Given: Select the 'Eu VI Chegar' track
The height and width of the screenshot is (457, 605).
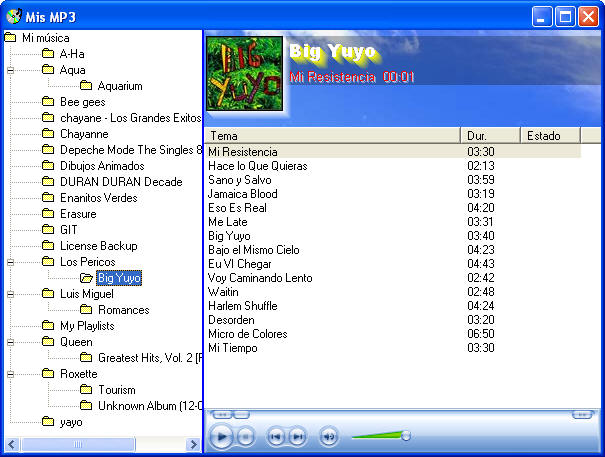Looking at the screenshot, I should [x=240, y=264].
